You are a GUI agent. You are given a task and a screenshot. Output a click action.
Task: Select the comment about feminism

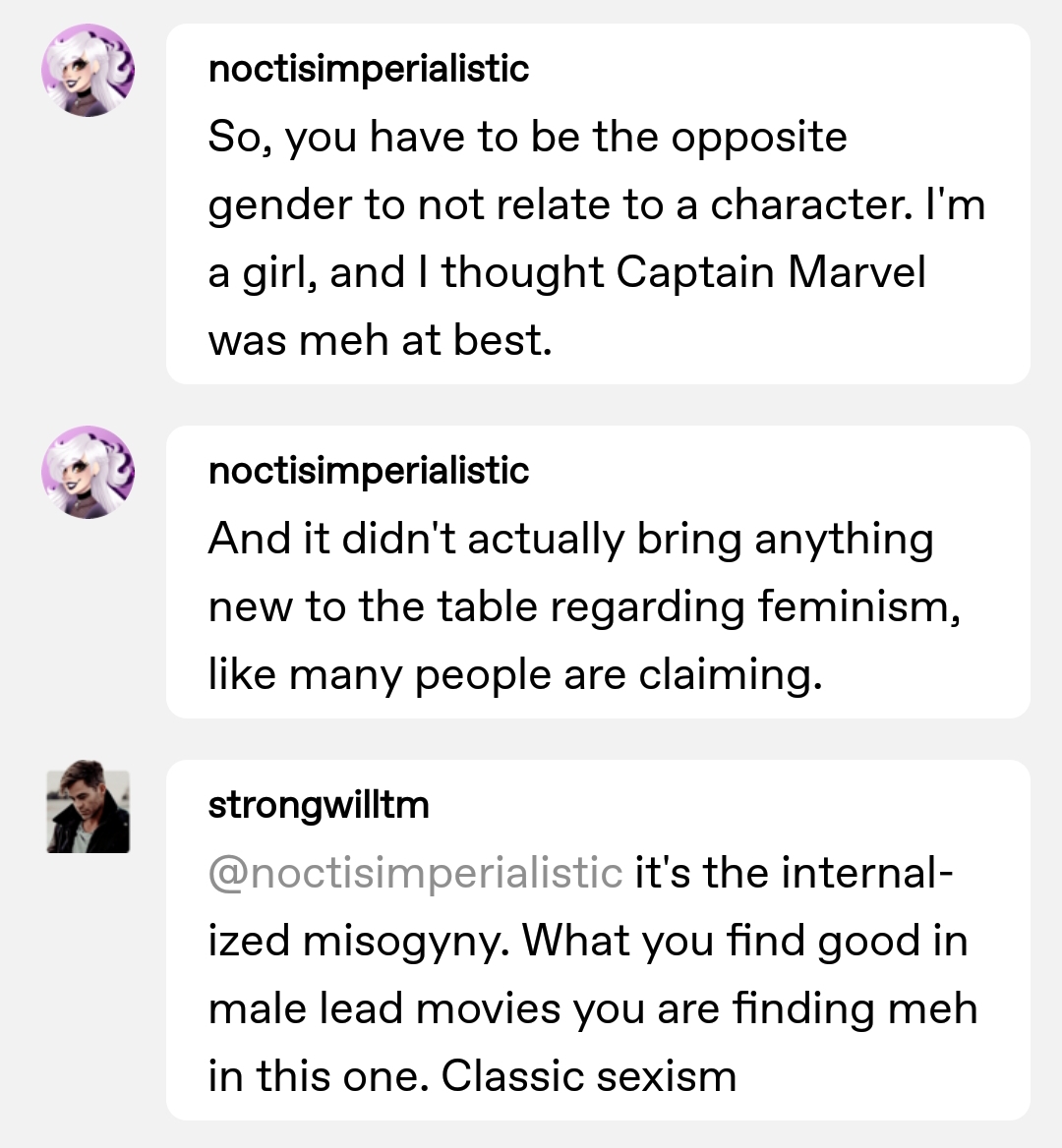pyautogui.click(x=598, y=572)
